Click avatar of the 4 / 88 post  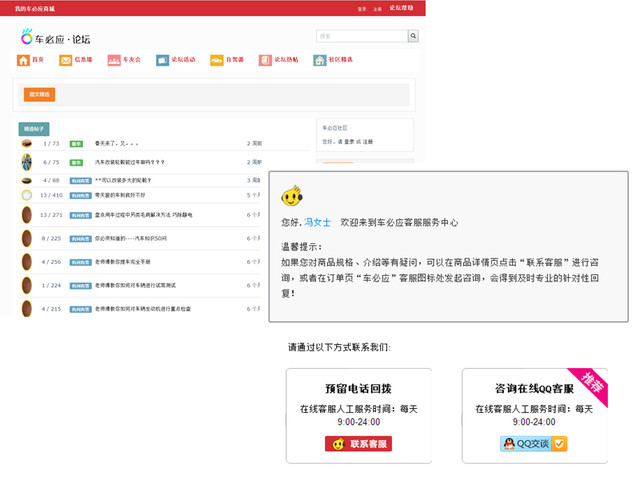[x=27, y=180]
